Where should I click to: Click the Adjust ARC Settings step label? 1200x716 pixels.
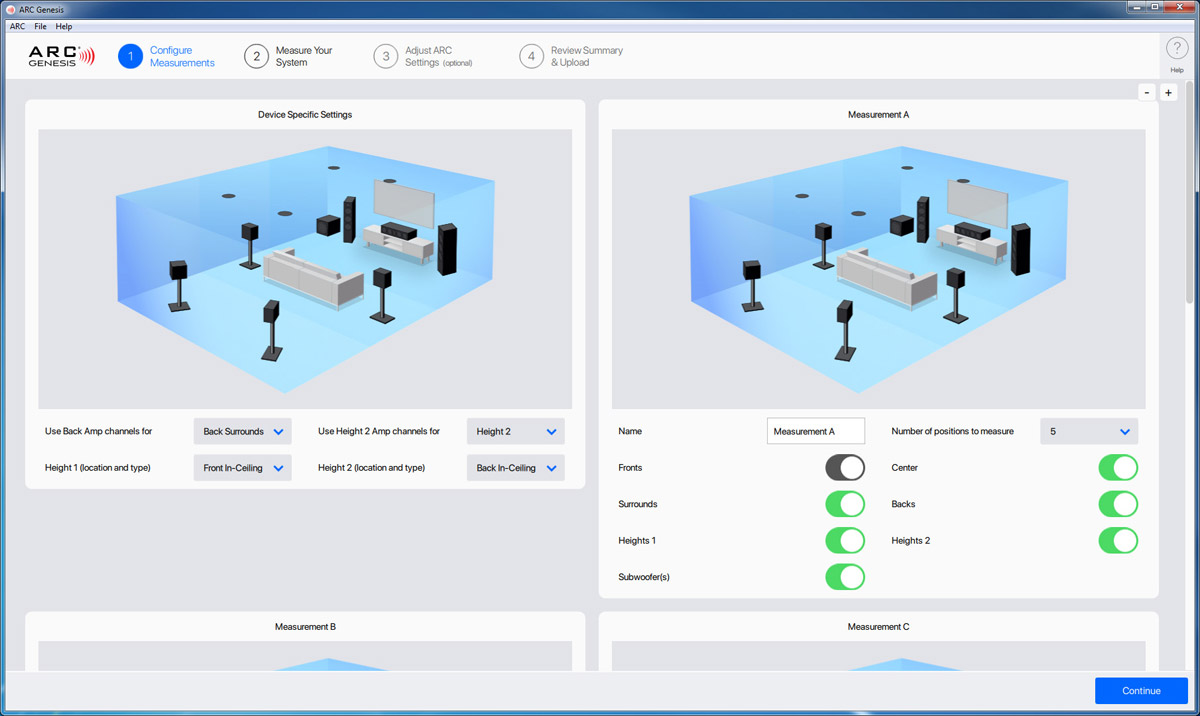click(x=438, y=56)
